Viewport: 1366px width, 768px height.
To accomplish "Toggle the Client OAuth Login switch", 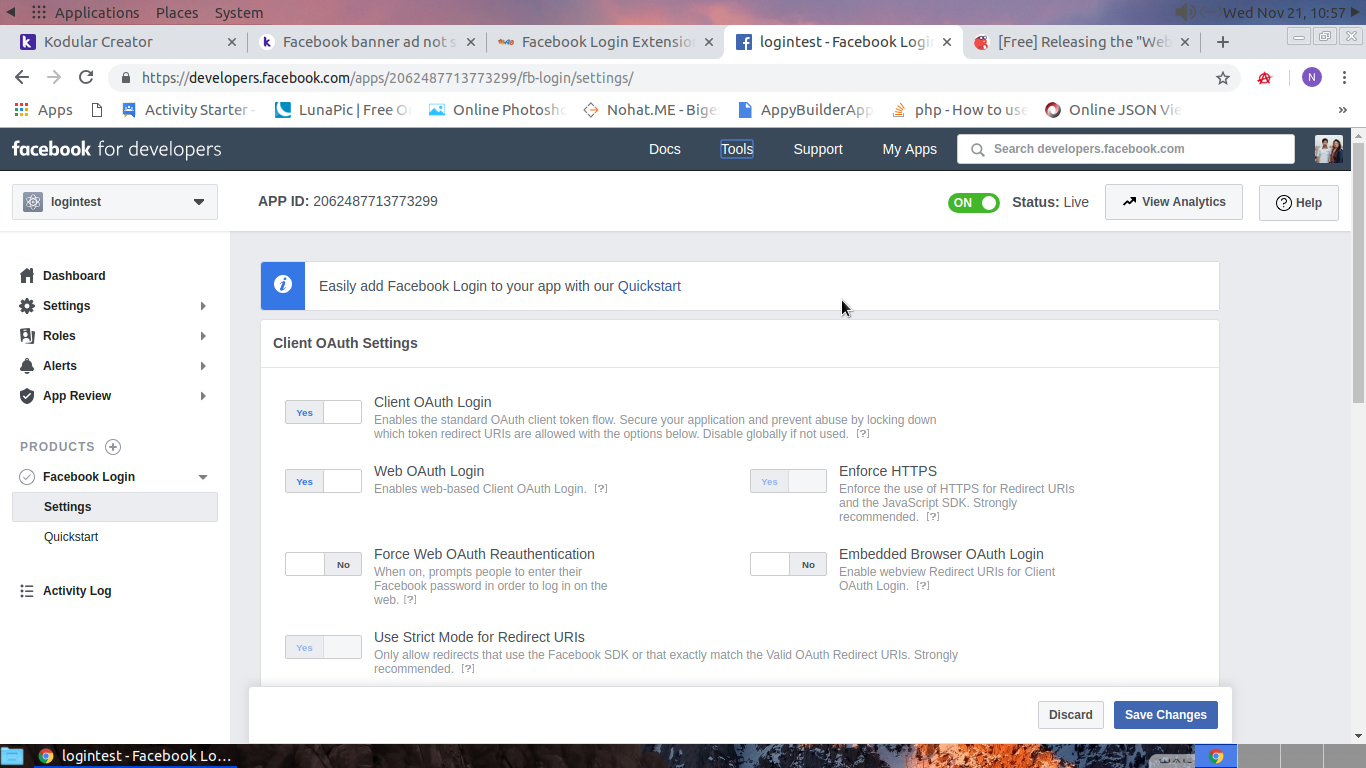I will [x=323, y=412].
